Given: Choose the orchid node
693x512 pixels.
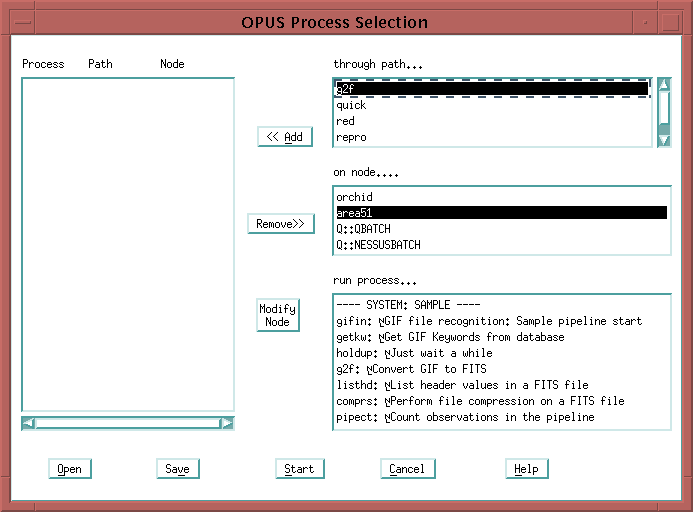Looking at the screenshot, I should point(354,197).
